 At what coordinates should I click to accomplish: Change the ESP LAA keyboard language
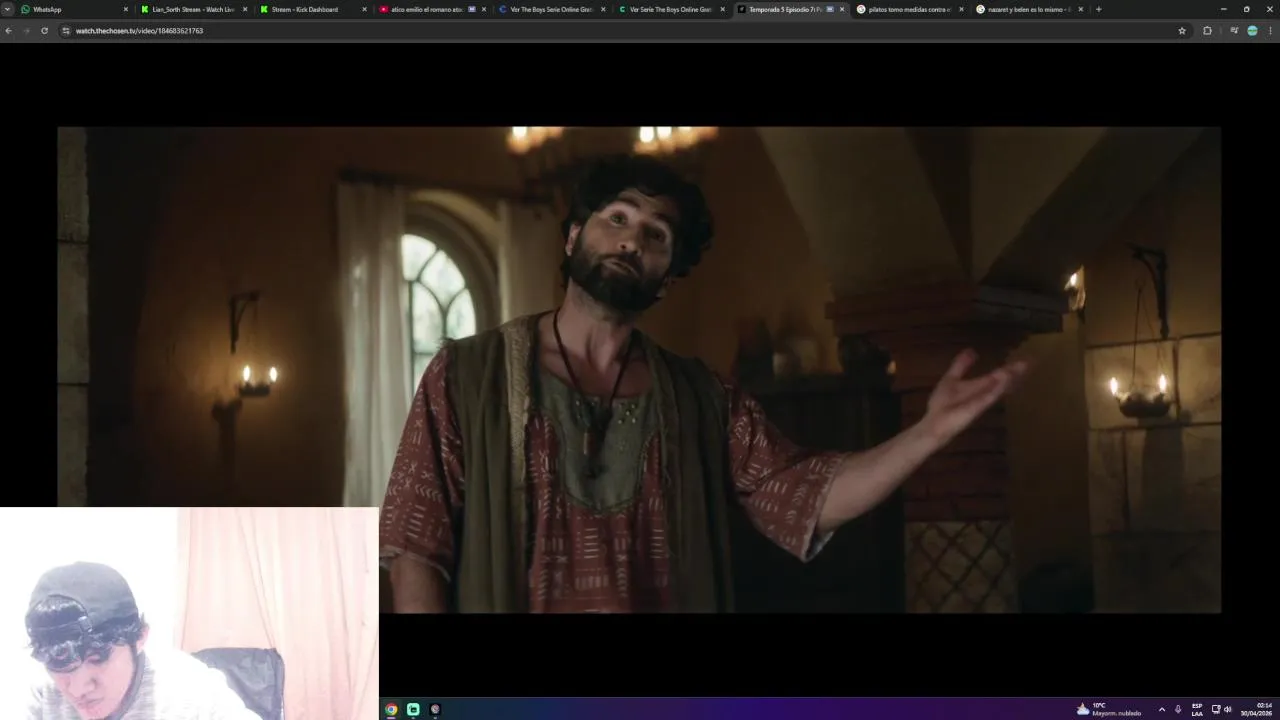pos(1197,709)
